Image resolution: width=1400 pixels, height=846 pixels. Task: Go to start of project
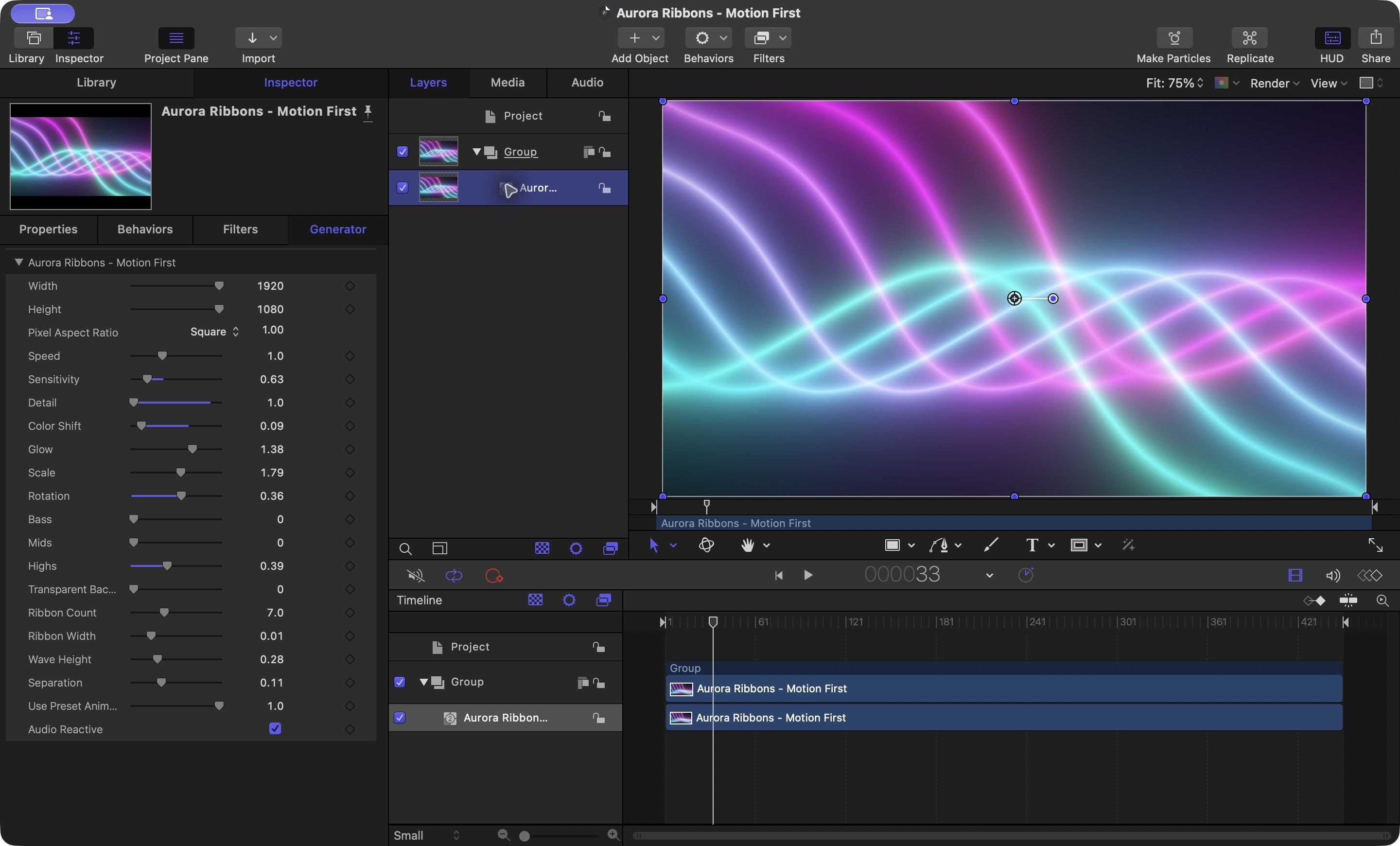tap(779, 576)
